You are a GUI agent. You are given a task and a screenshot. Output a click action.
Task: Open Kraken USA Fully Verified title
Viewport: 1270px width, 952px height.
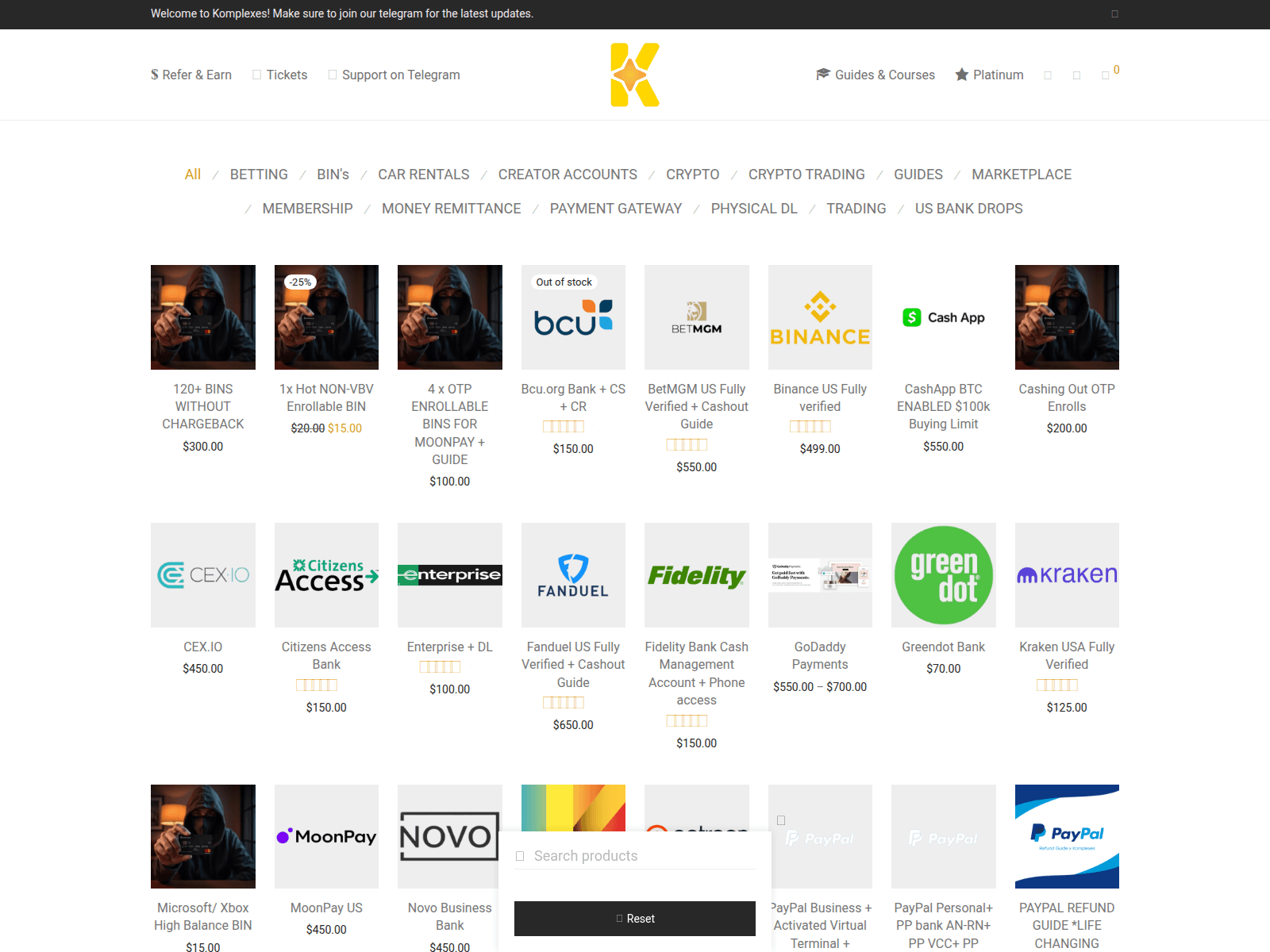pos(1067,655)
